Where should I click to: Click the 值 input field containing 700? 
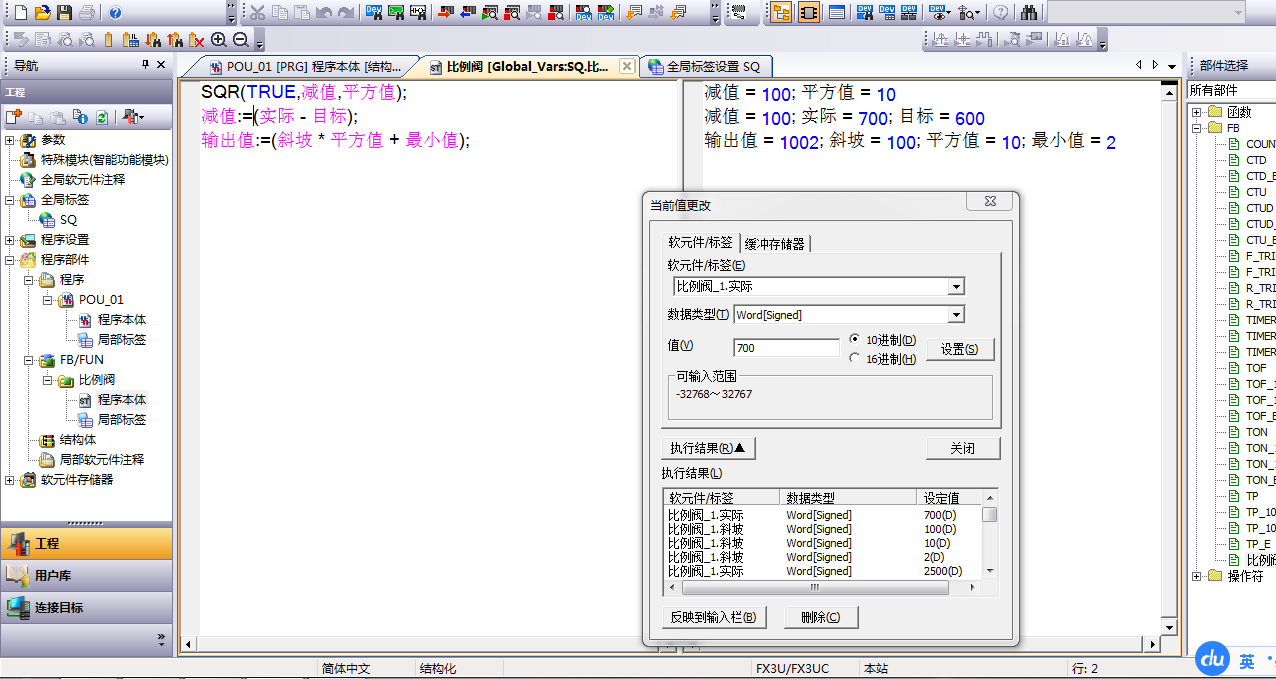pos(786,348)
